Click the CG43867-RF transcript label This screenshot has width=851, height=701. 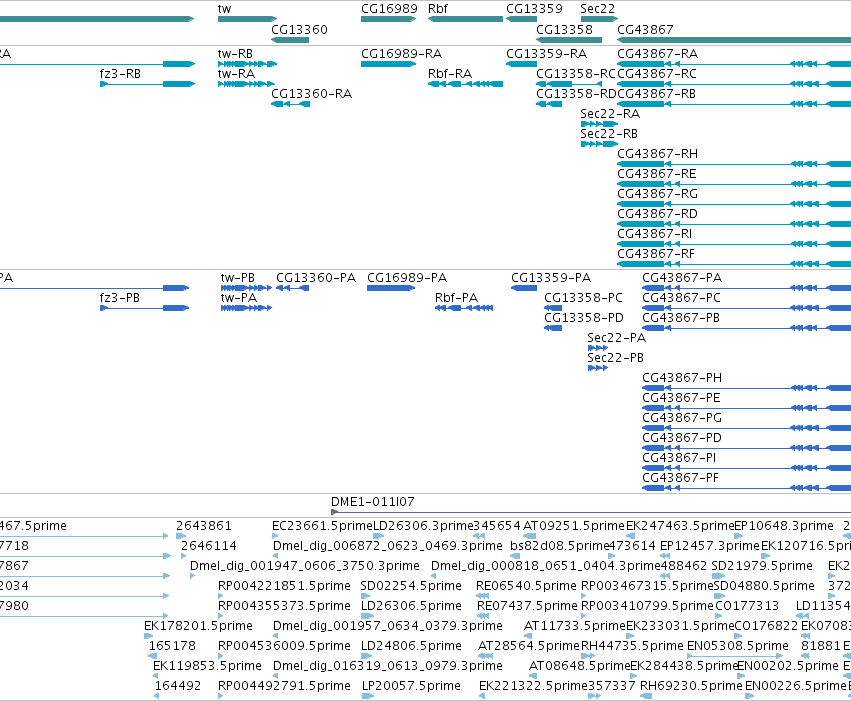click(x=656, y=254)
